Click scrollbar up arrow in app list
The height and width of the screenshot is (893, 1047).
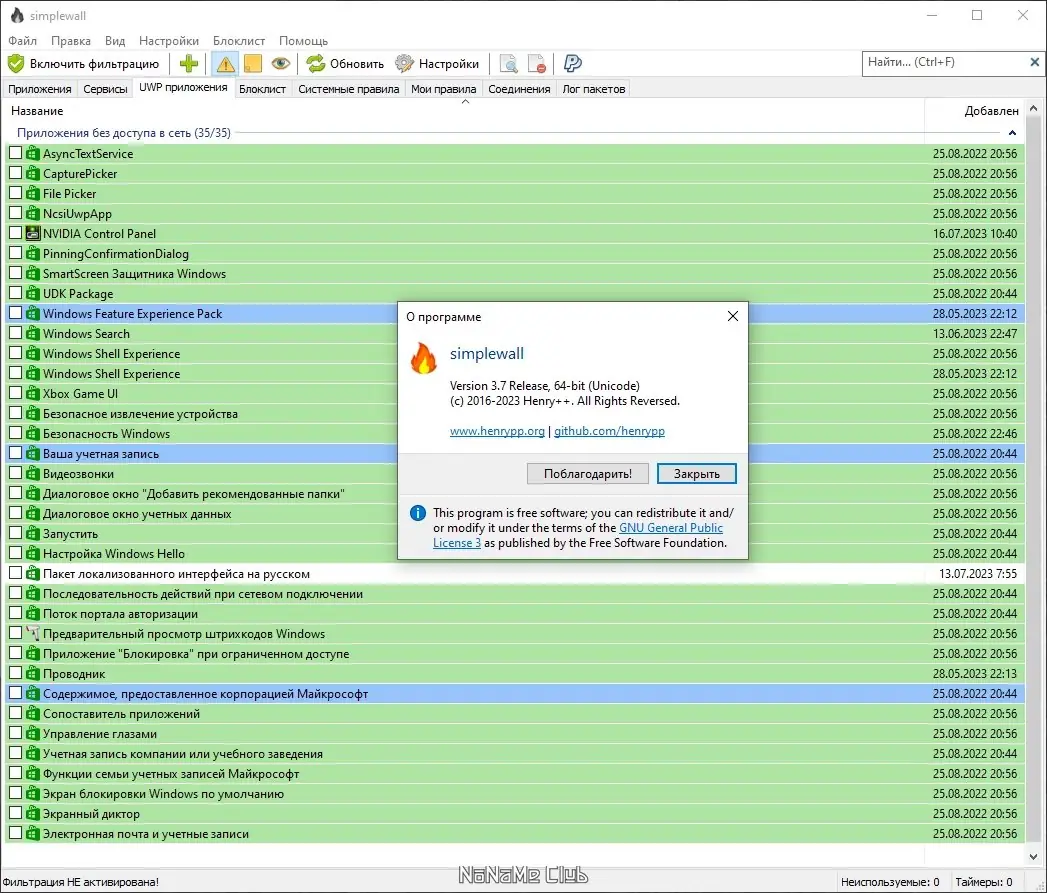1034,108
